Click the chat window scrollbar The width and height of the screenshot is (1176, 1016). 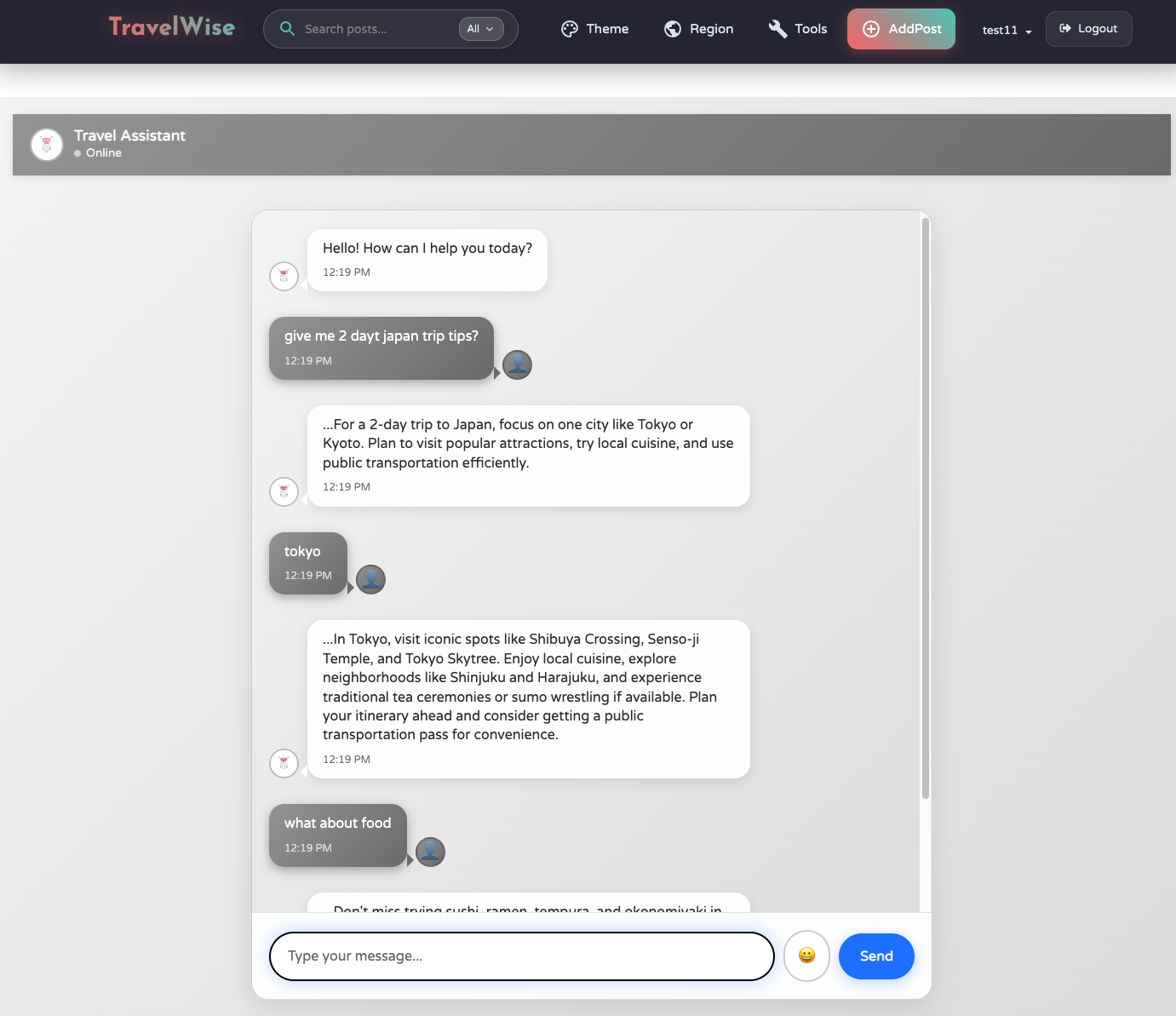925,509
